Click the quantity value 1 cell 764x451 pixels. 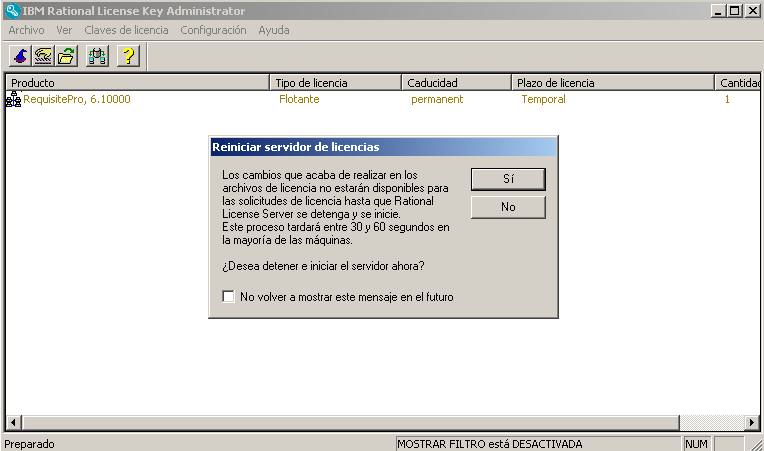tap(727, 99)
